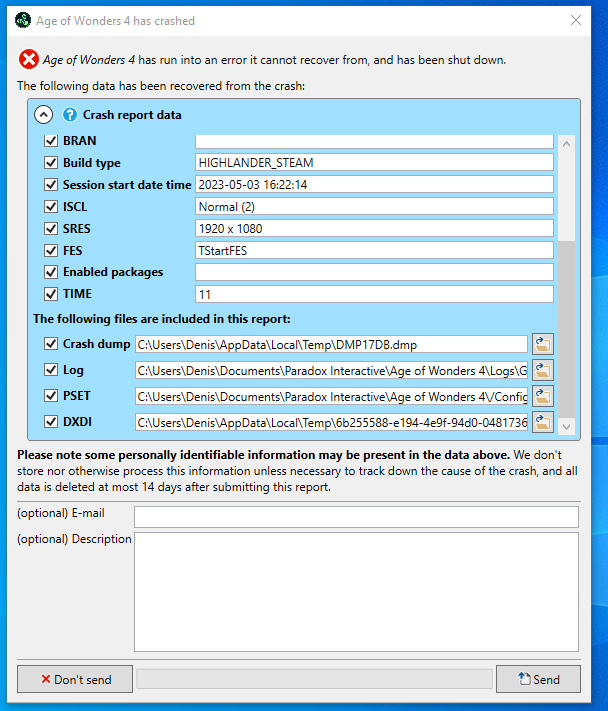Viewport: 608px width, 711px height.
Task: Click the empty BRAN value field
Action: pyautogui.click(x=375, y=141)
